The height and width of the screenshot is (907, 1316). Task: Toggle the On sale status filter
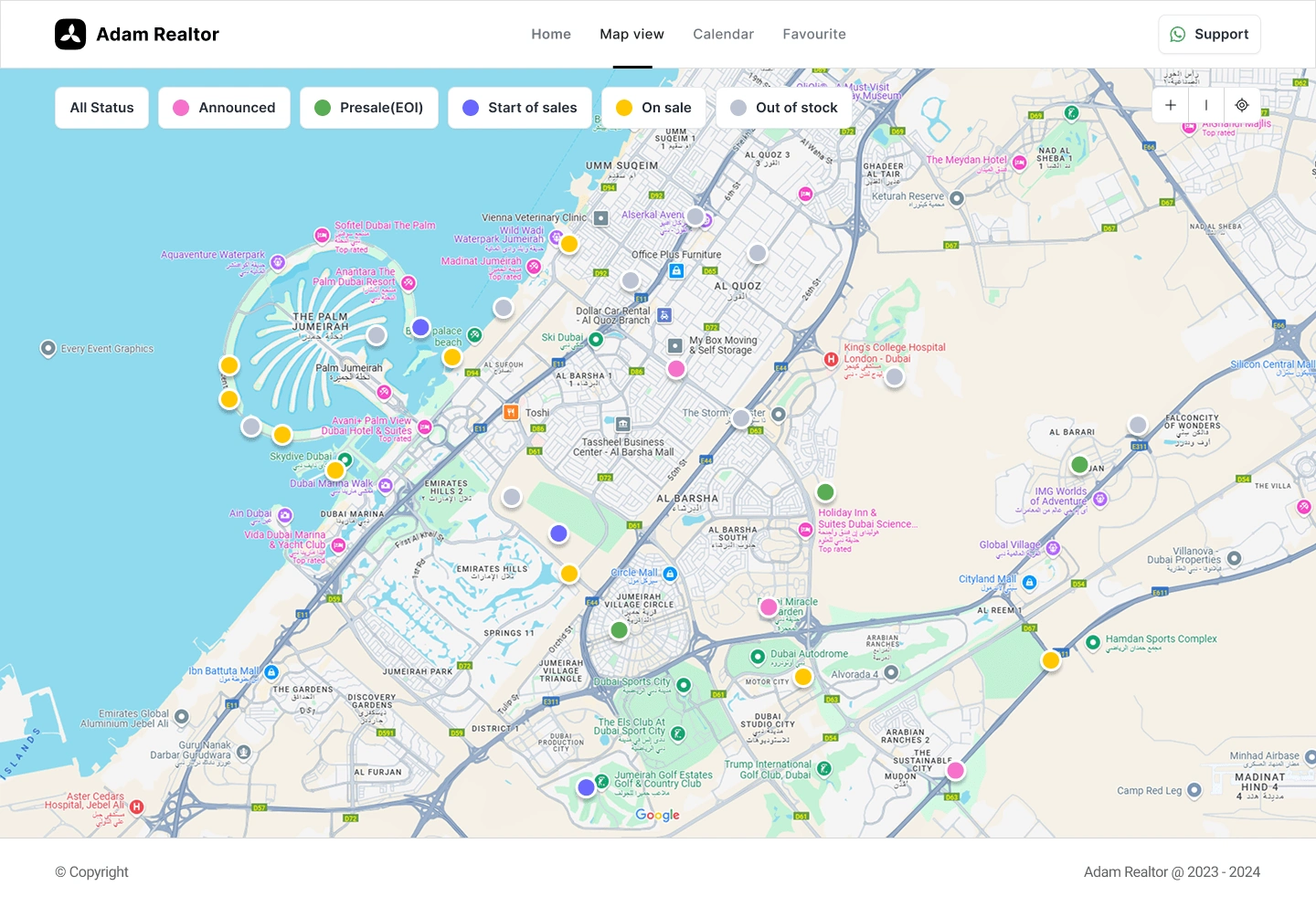(653, 108)
